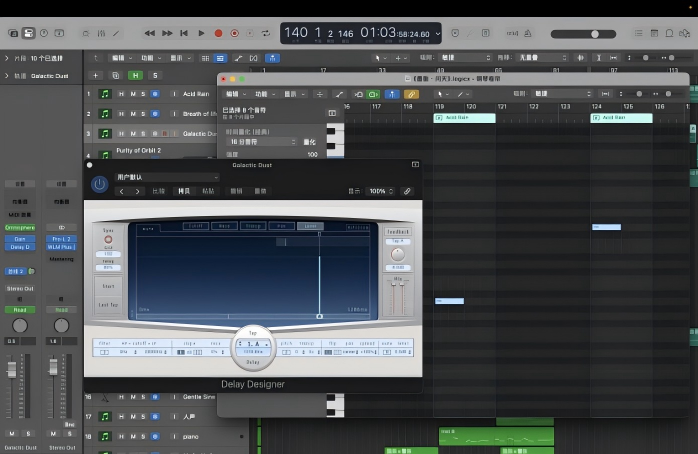698x454 pixels.
Task: Enable the Sync button in Delay Designer
Action: click(x=108, y=237)
